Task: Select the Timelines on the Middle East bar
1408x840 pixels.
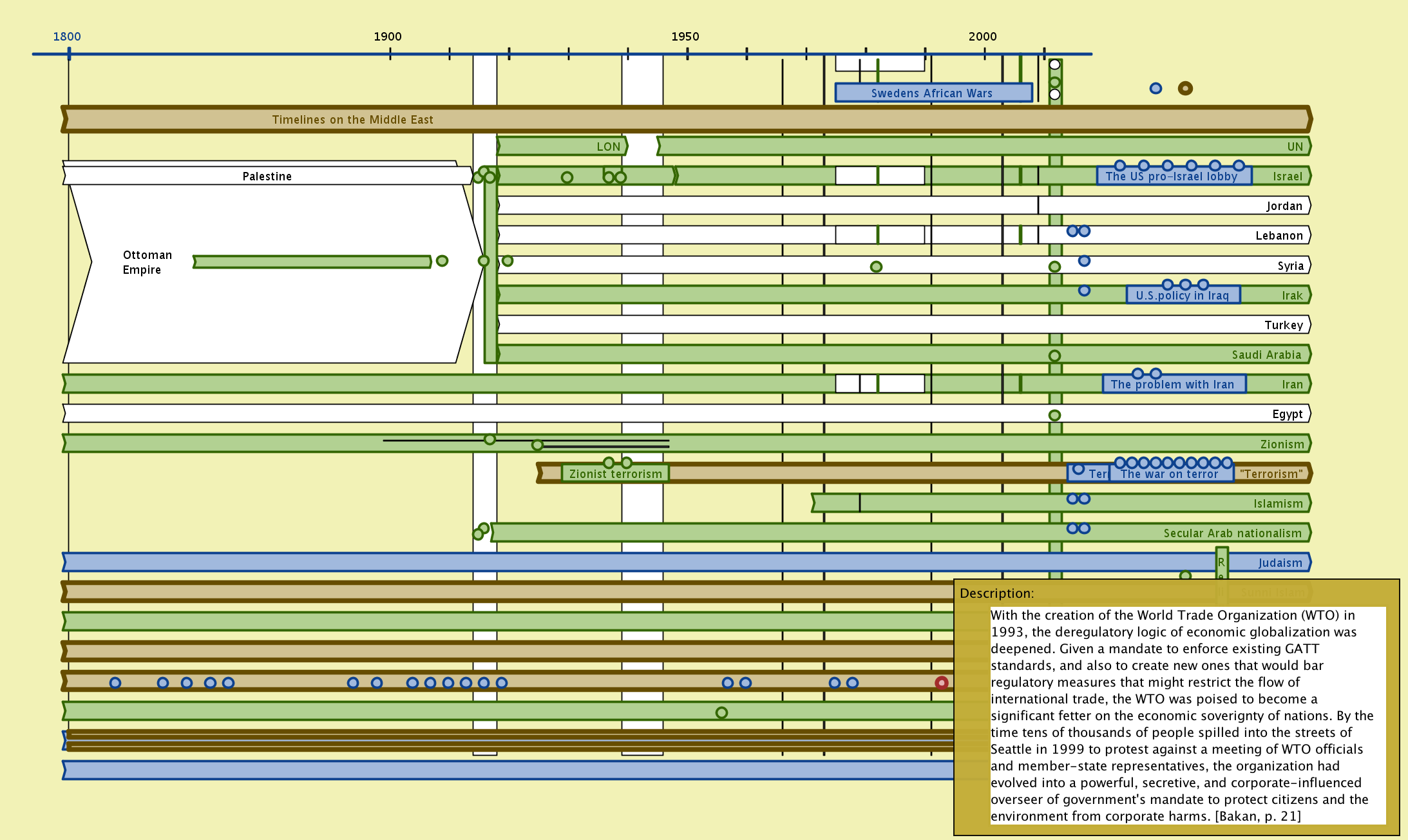Action: click(352, 120)
